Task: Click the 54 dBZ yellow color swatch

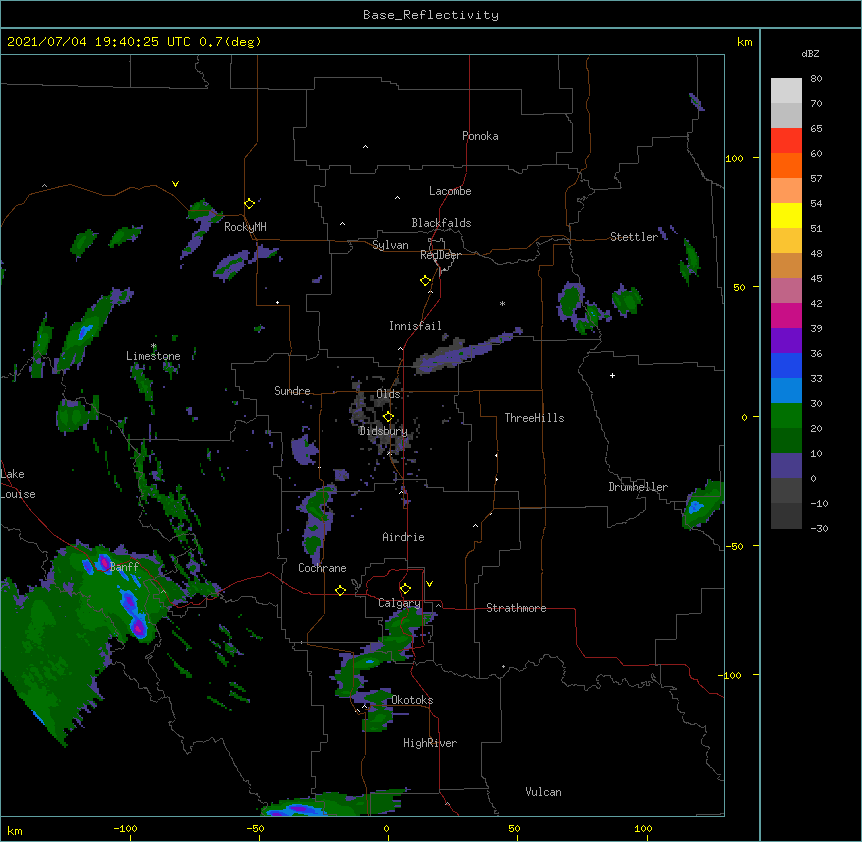Action: tap(786, 215)
